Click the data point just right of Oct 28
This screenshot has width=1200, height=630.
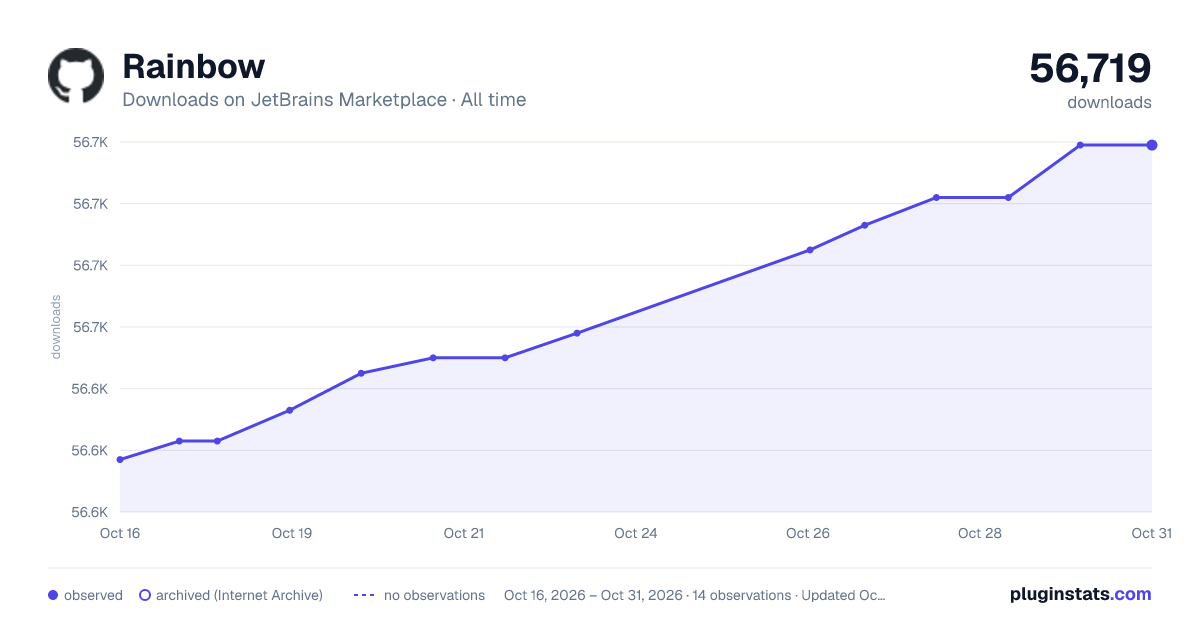1008,197
